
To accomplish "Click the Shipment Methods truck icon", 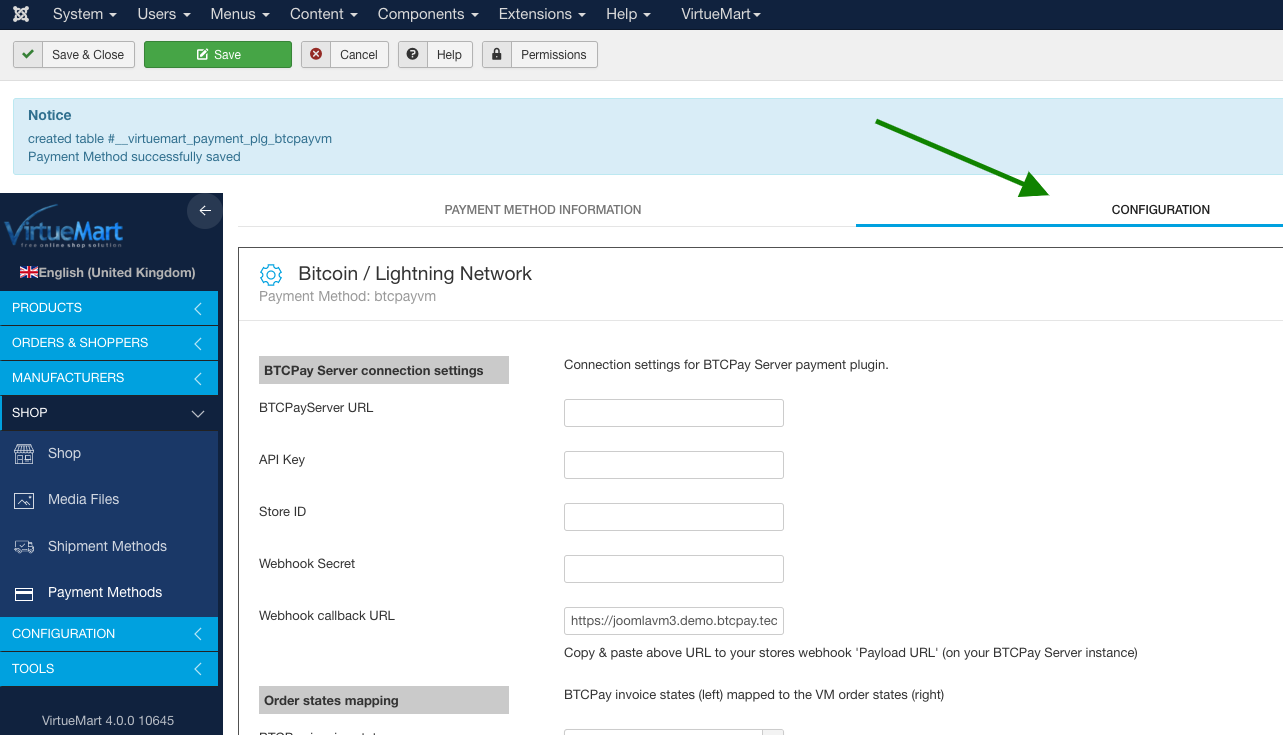I will [x=24, y=546].
